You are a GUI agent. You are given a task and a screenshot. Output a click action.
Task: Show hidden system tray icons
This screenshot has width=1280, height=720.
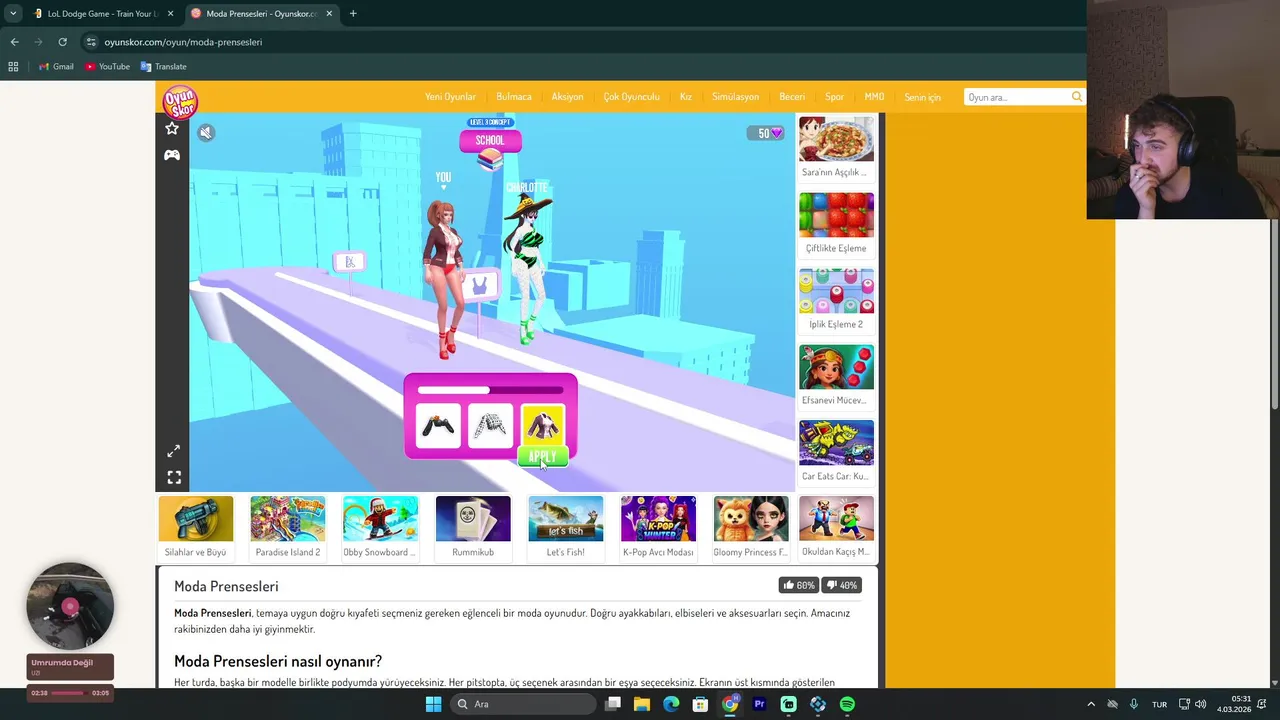pos(1091,704)
